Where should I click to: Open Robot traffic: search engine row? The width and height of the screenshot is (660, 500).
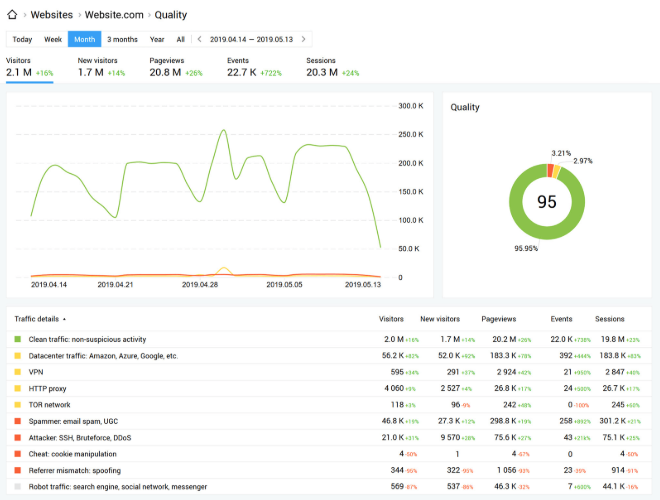click(x=117, y=487)
